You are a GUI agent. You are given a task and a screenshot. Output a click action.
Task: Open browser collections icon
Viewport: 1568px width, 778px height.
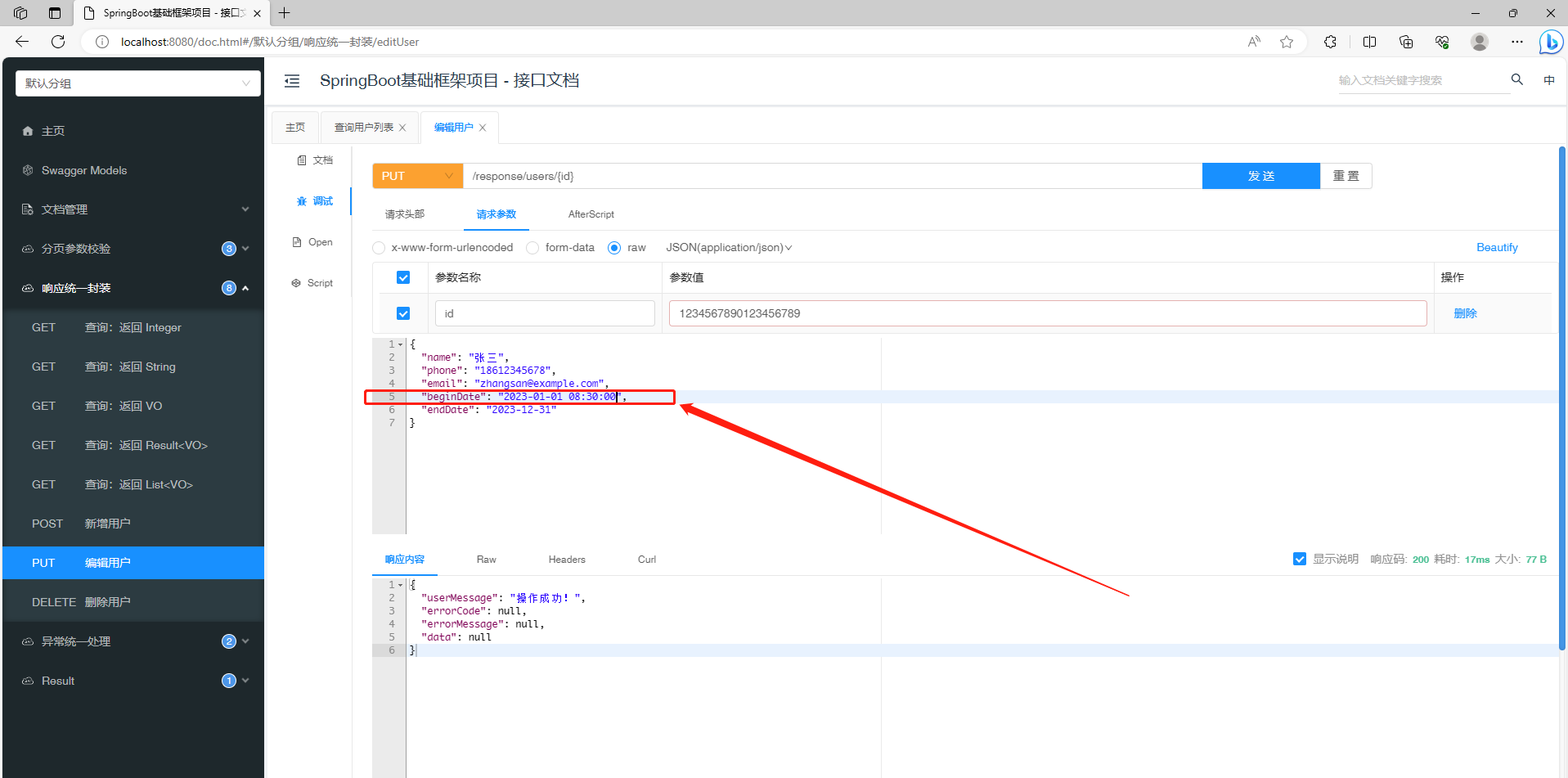click(x=1406, y=42)
